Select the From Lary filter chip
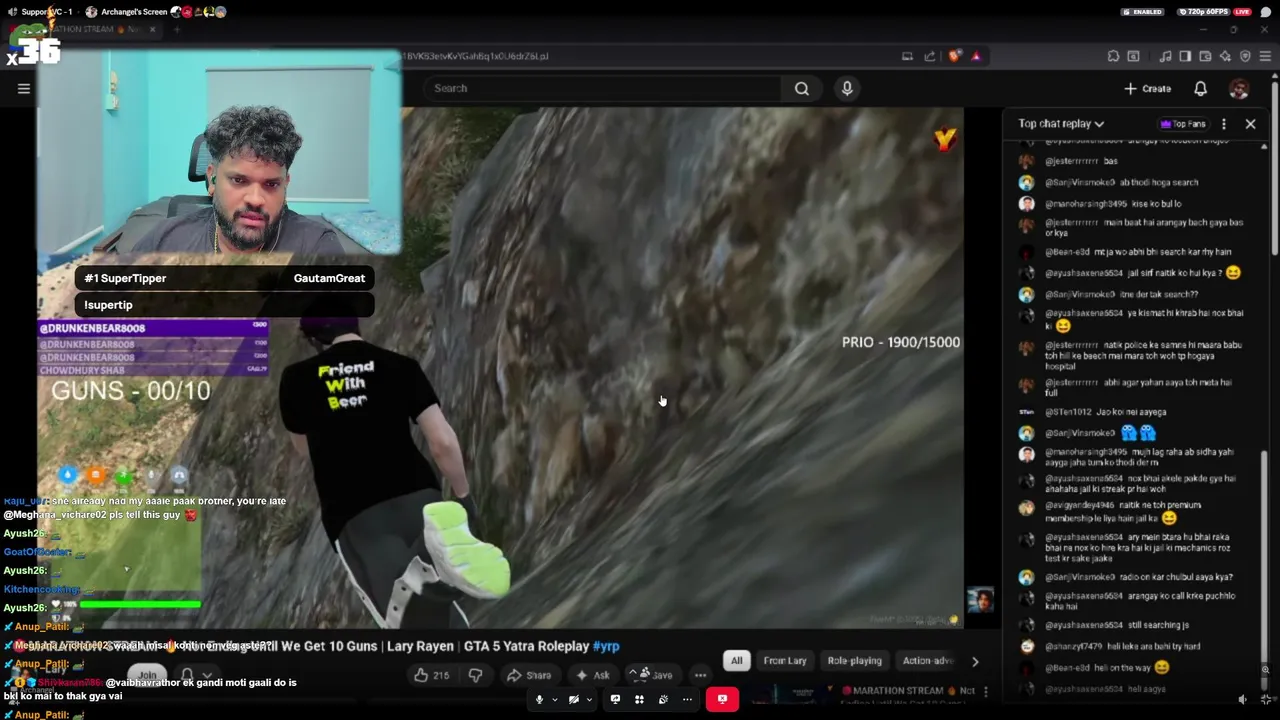 785,661
